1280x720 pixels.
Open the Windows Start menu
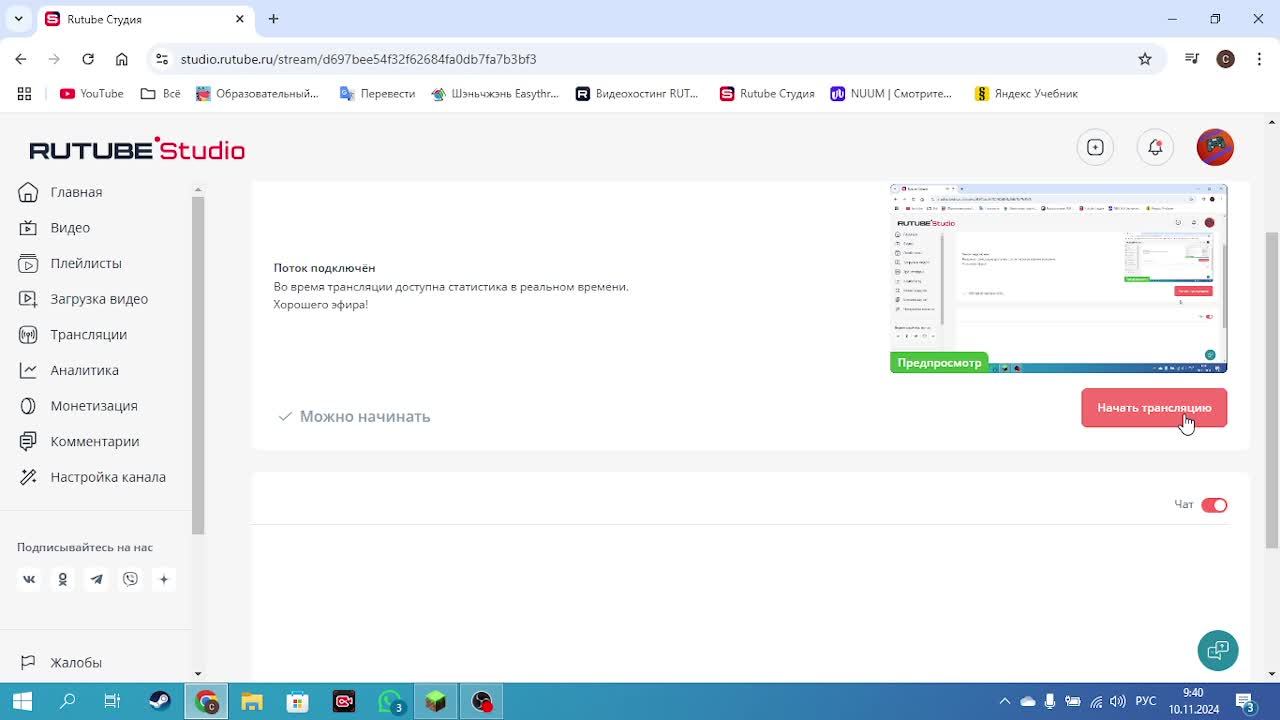pos(22,702)
